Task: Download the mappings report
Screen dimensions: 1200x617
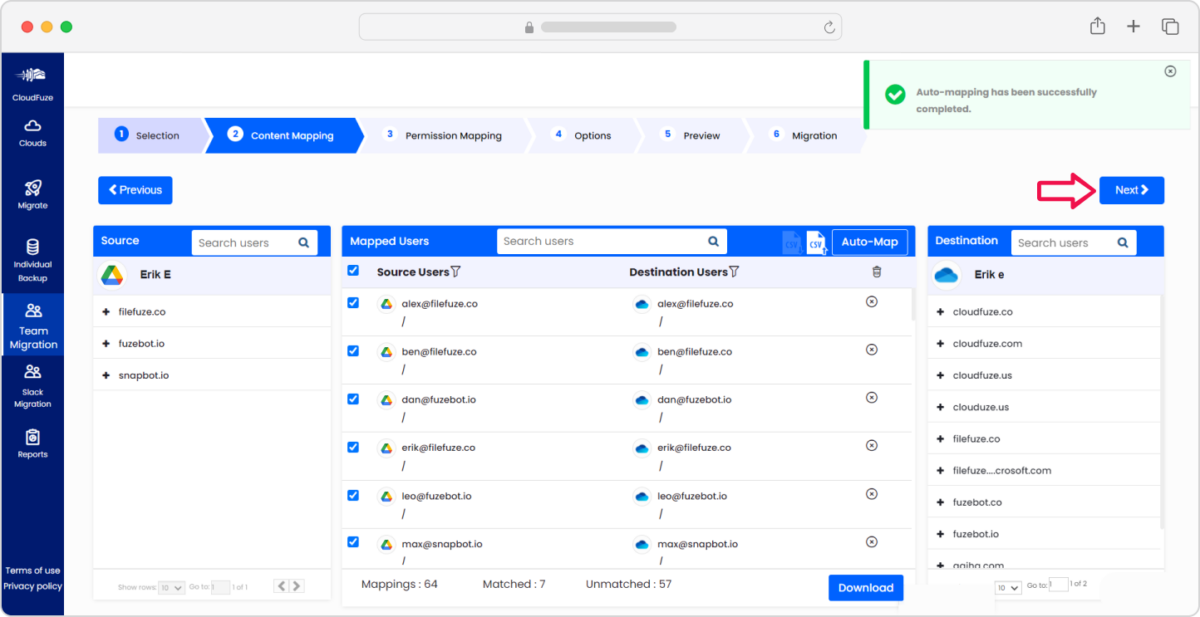Action: [866, 588]
